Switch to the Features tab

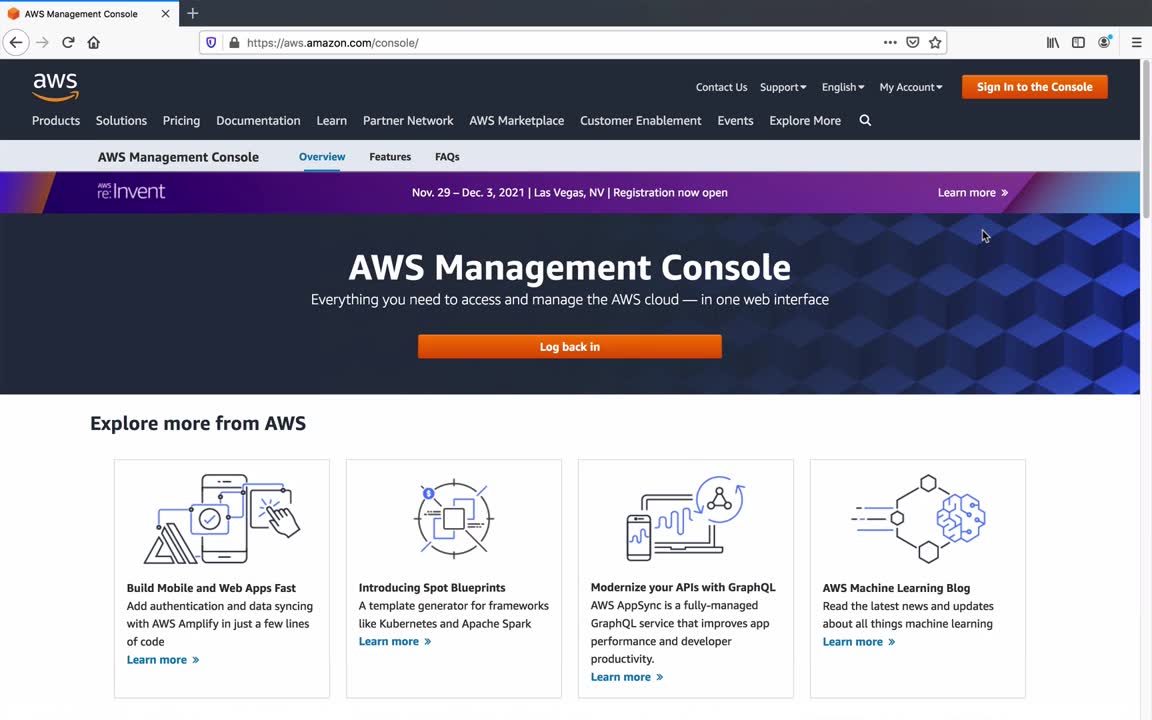point(390,157)
